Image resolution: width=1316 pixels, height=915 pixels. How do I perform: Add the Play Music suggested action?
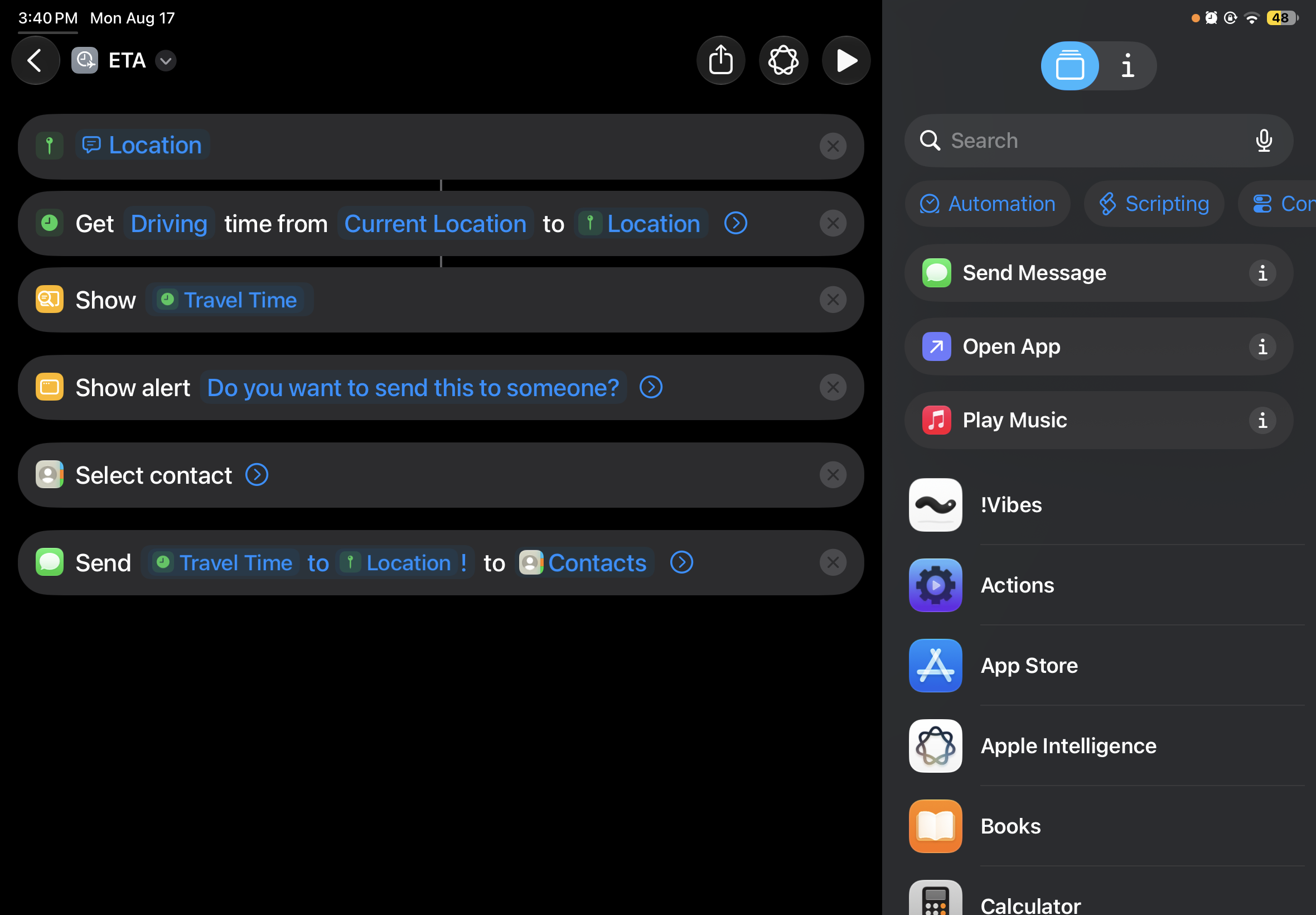(1099, 420)
